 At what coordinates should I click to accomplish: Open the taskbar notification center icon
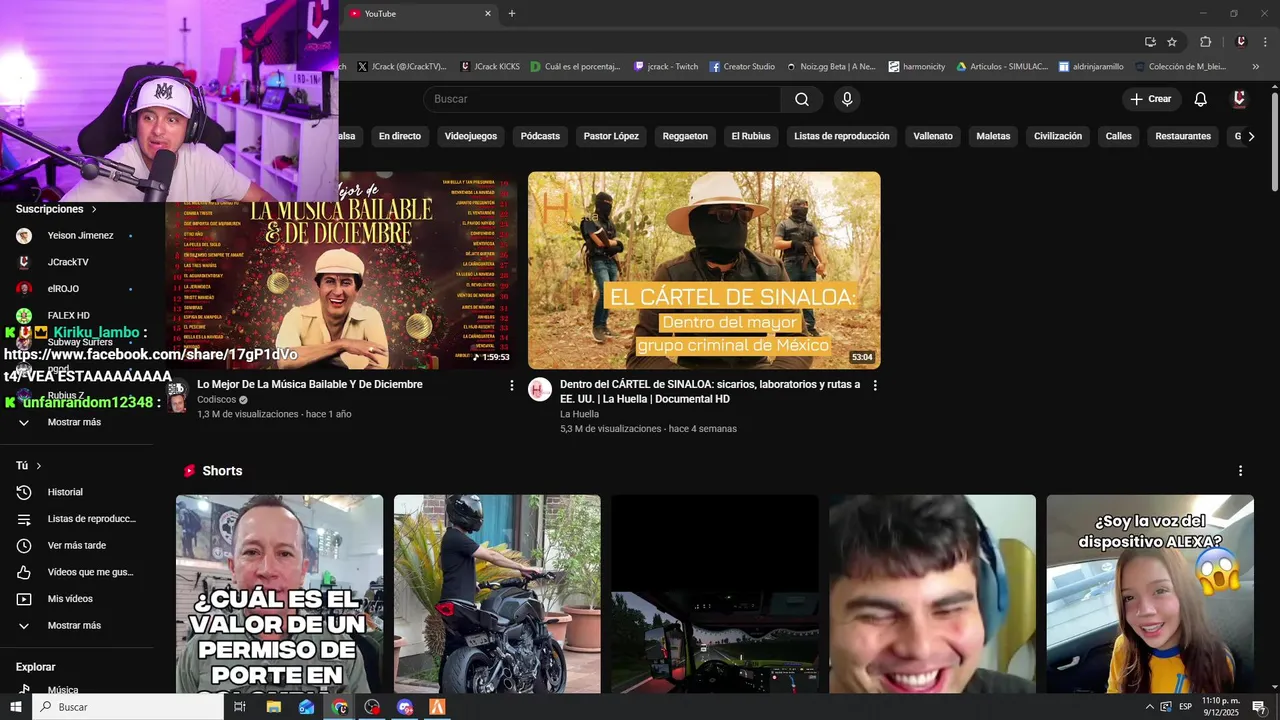pos(1259,707)
